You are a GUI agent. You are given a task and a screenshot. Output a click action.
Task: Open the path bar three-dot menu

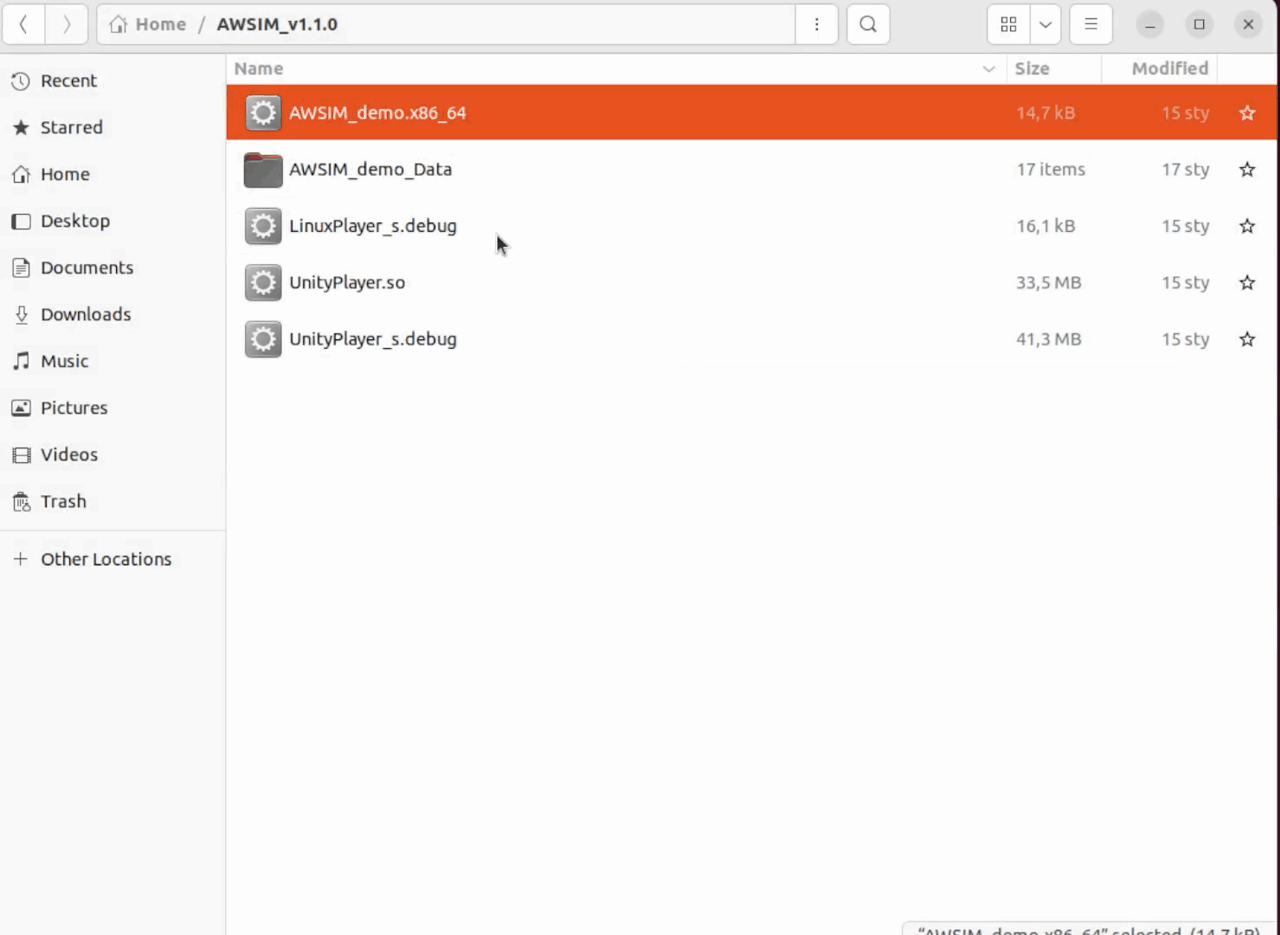pos(817,24)
